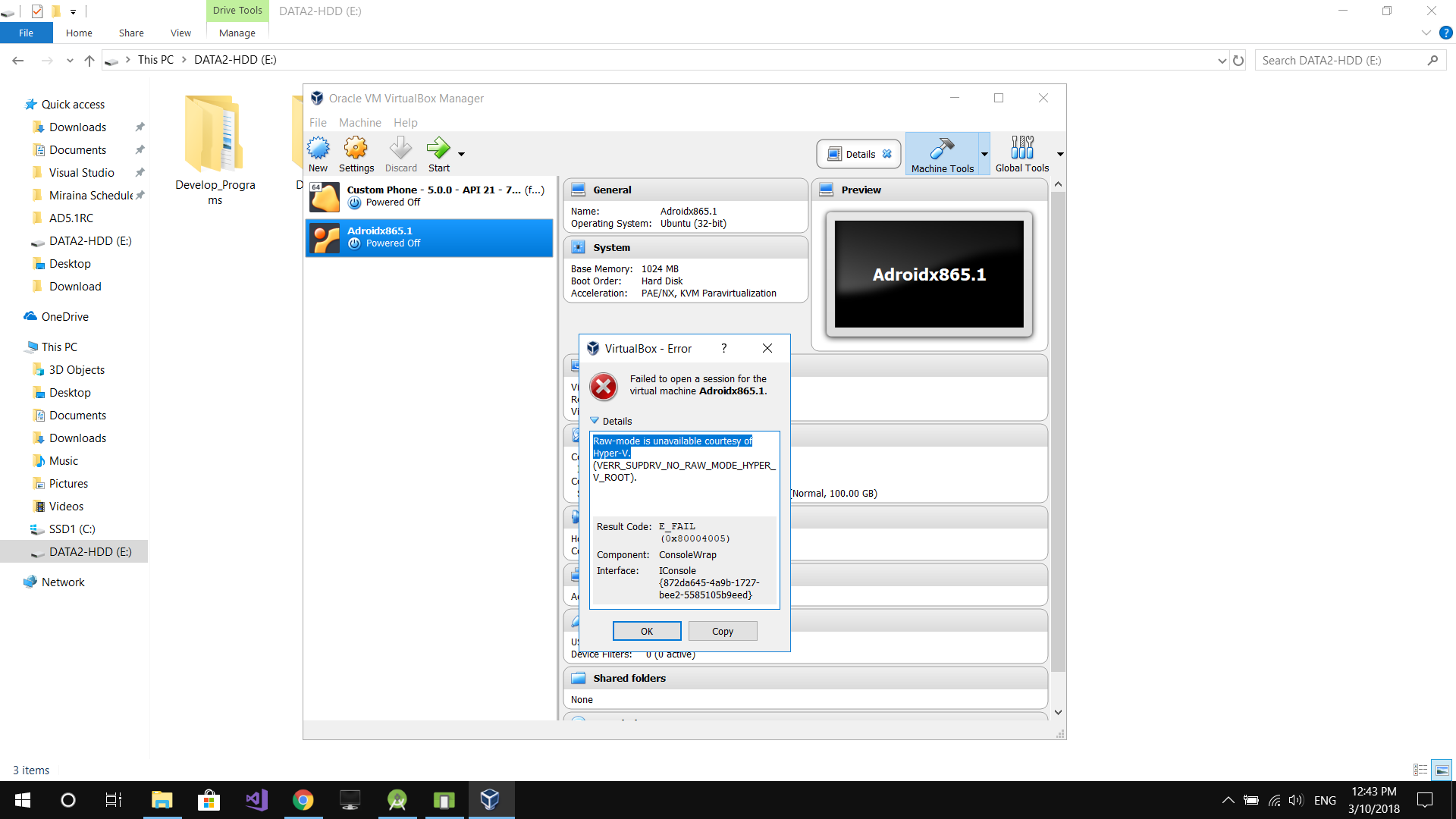Click the Preview section header
This screenshot has height=819, width=1456.
[x=929, y=190]
